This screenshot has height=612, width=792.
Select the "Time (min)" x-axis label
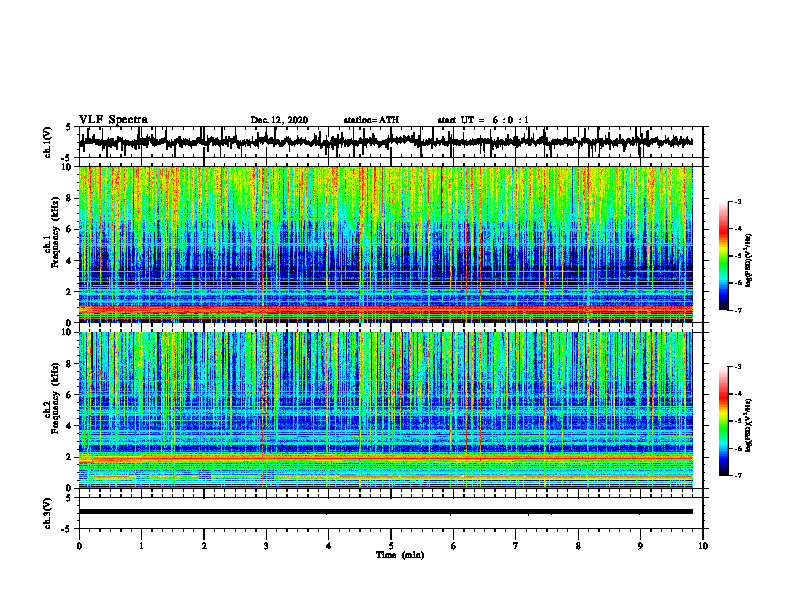click(x=400, y=555)
